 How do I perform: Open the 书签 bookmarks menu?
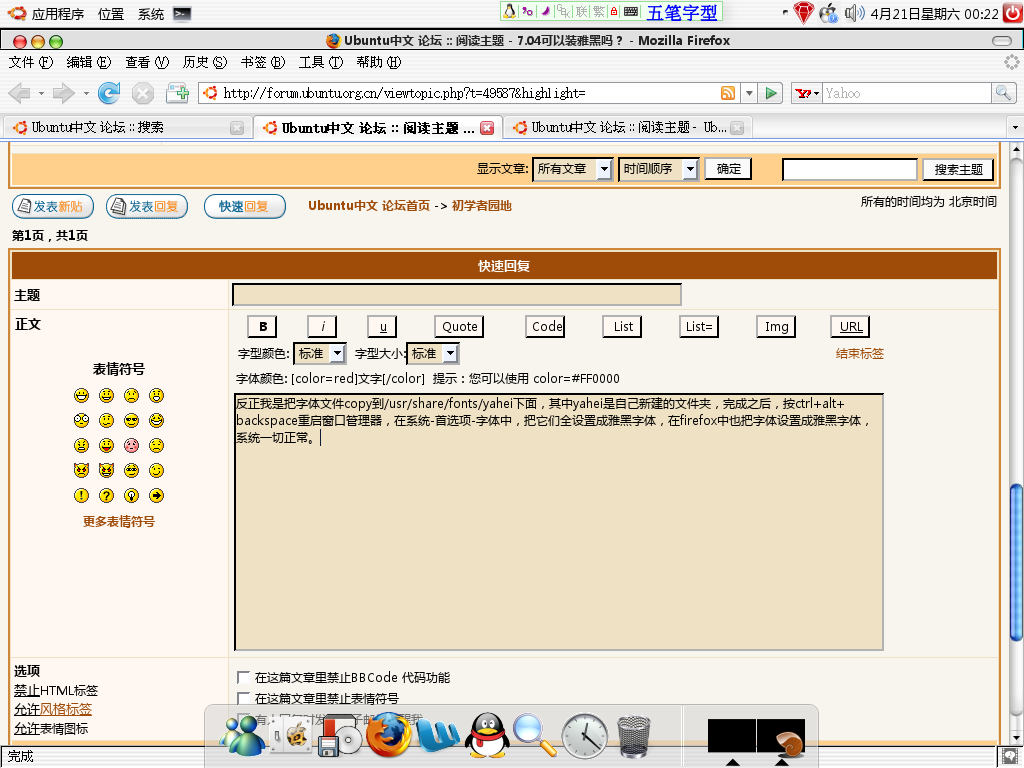[263, 62]
